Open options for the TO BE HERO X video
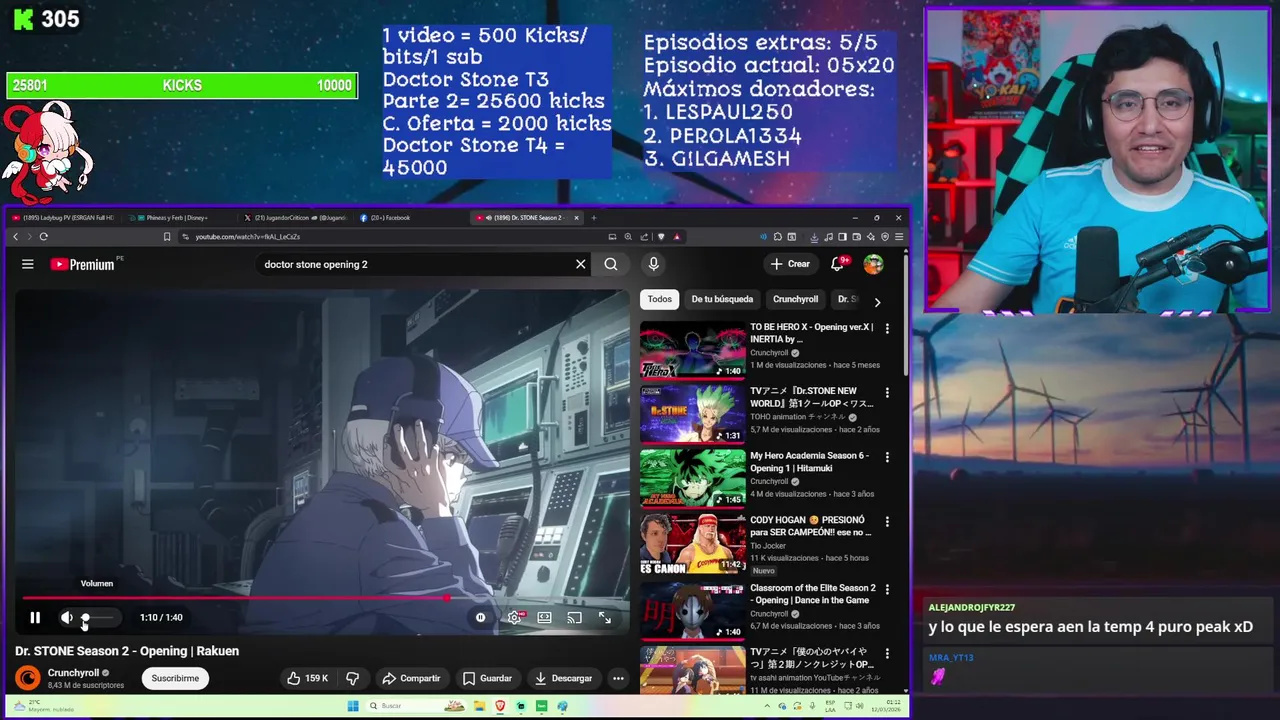 click(x=887, y=328)
